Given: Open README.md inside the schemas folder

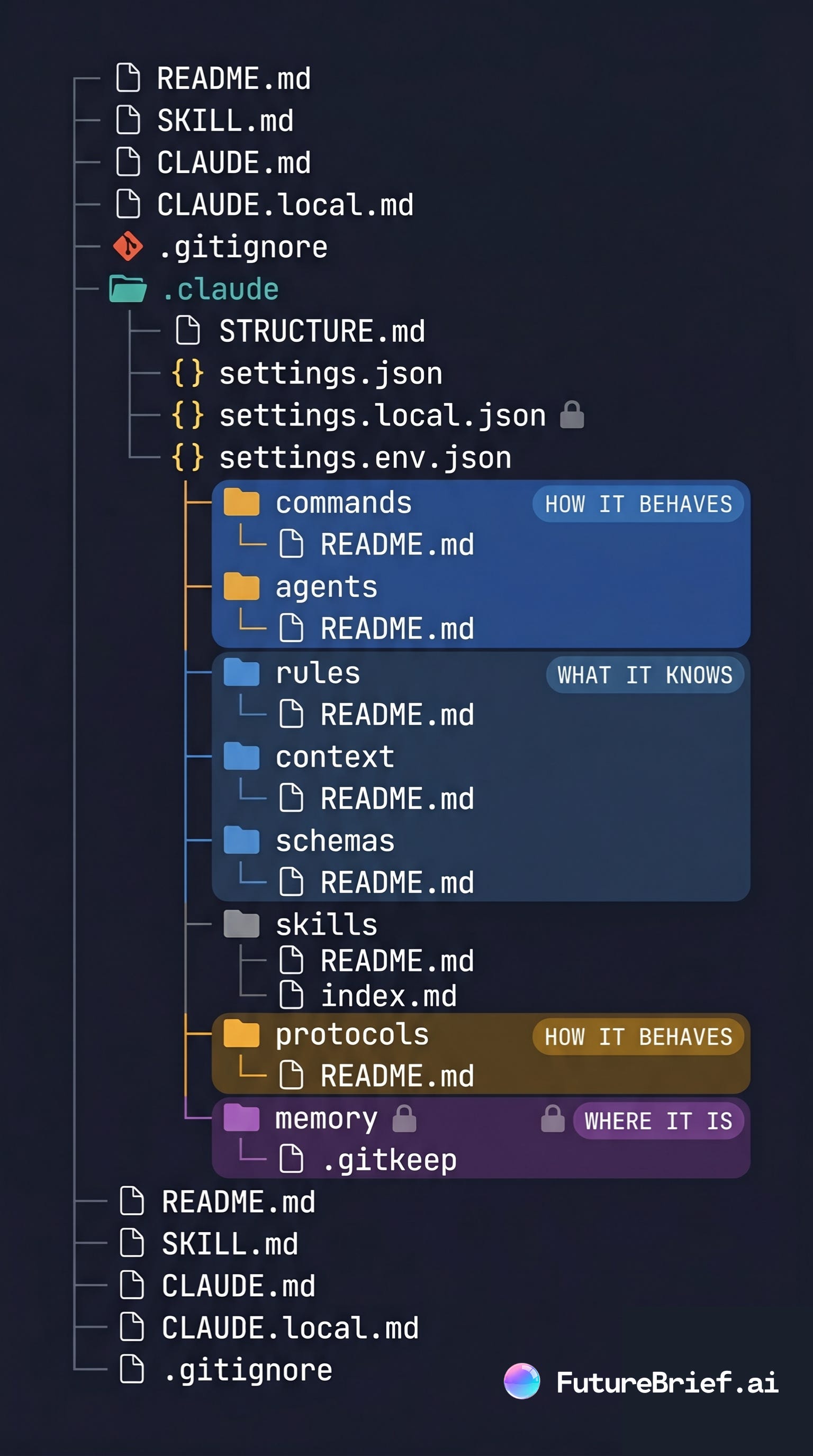Looking at the screenshot, I should [x=397, y=882].
